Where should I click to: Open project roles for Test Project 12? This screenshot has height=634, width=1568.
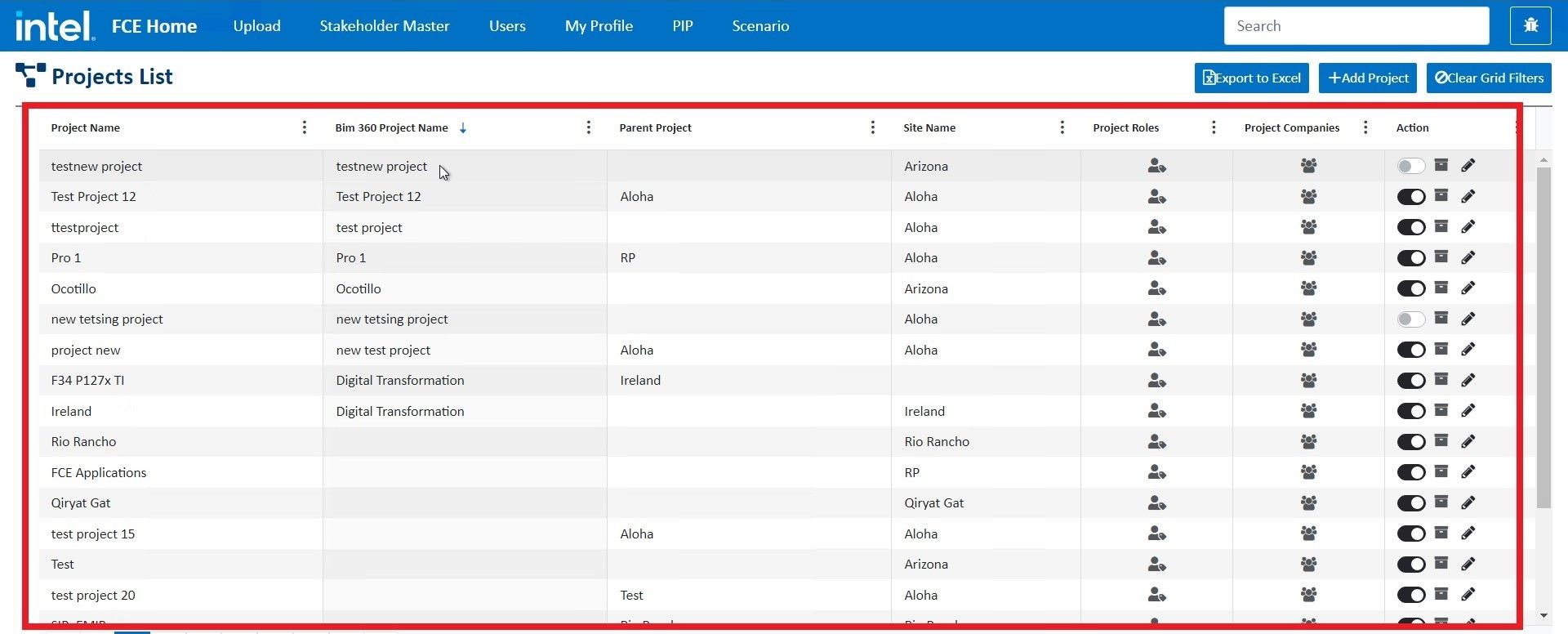tap(1156, 197)
